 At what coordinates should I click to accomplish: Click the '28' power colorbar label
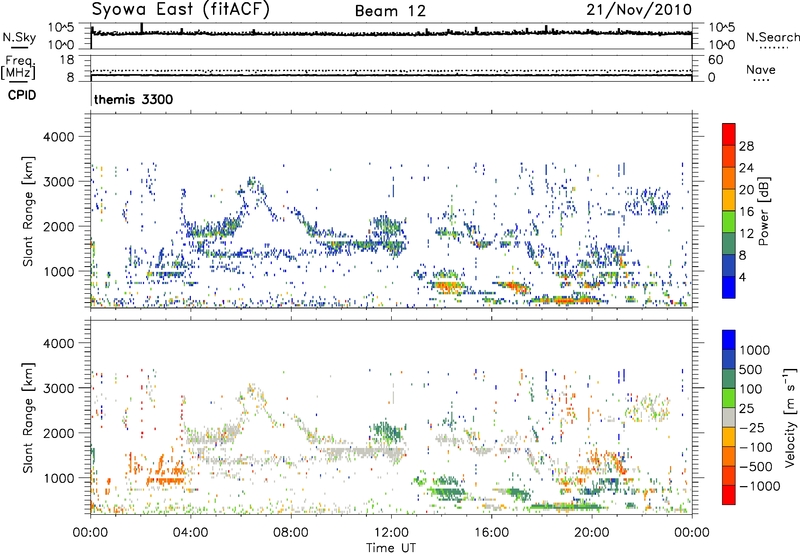tap(746, 146)
